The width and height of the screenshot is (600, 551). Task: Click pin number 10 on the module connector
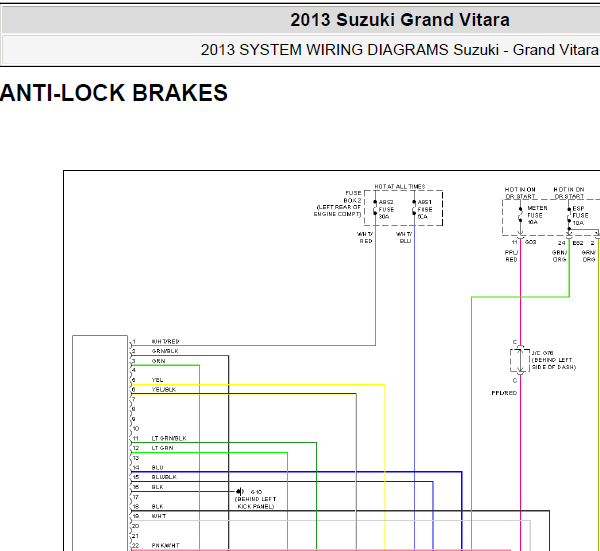[x=136, y=429]
